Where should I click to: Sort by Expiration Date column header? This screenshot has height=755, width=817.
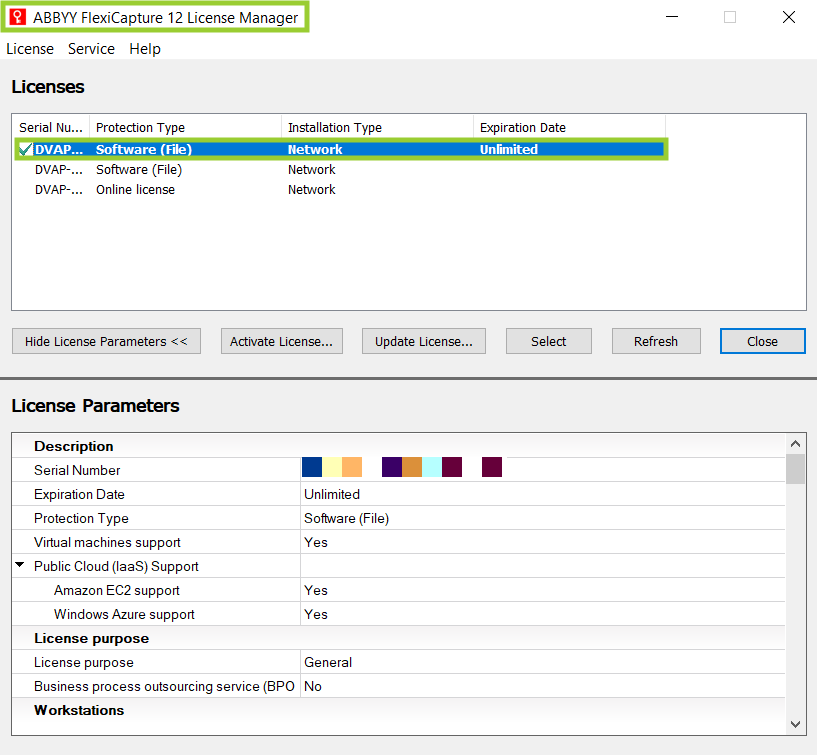tap(569, 128)
